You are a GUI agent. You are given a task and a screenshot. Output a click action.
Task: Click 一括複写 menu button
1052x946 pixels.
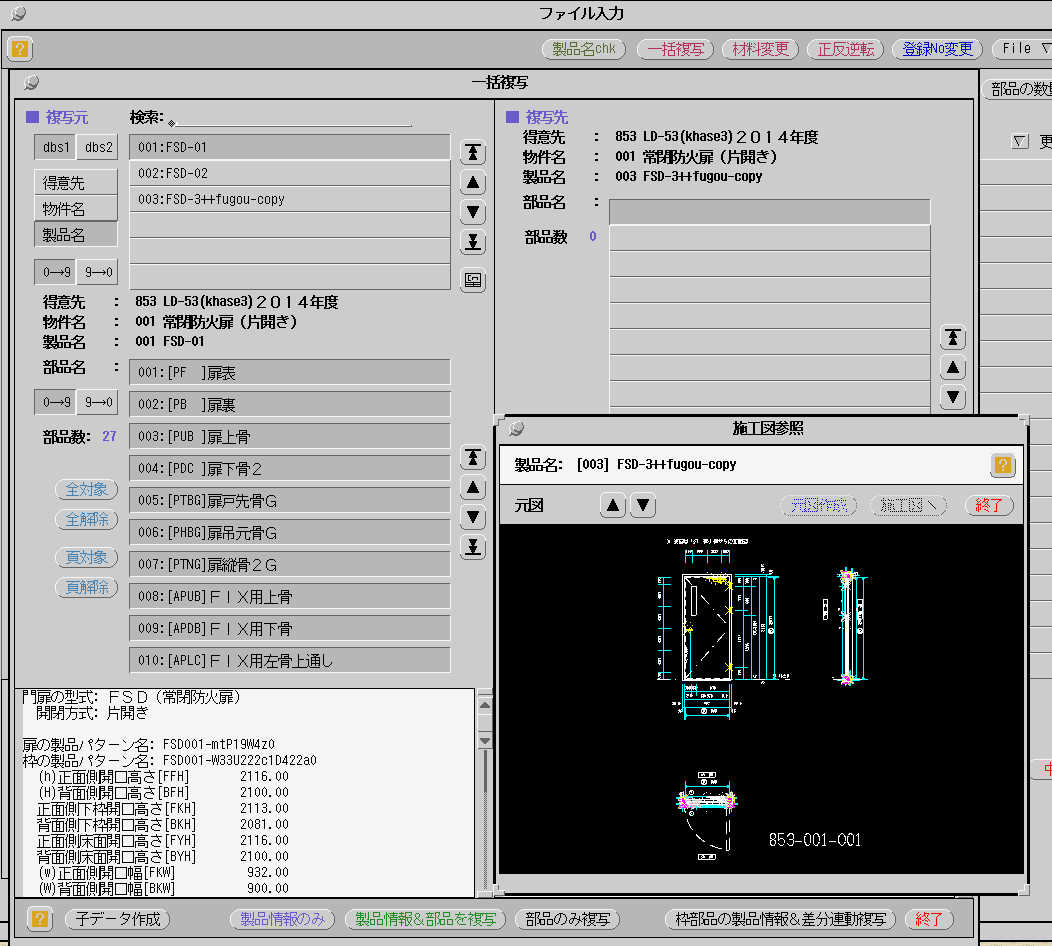[x=676, y=49]
